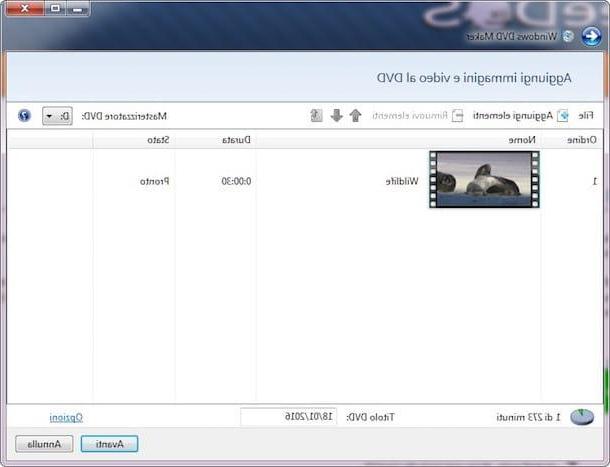Sort by the Ordine column header

[x=582, y=140]
